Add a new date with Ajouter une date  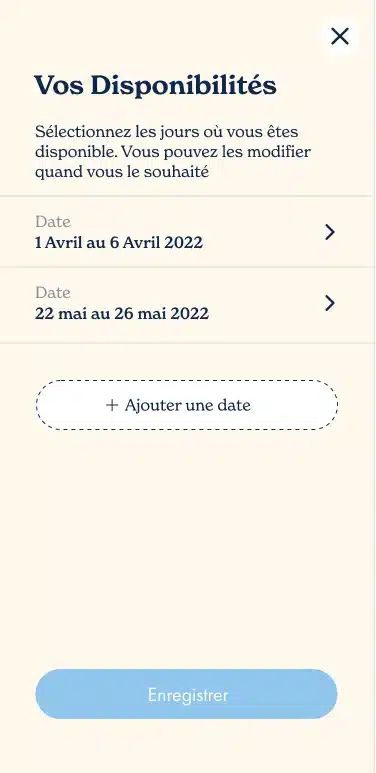coord(187,405)
